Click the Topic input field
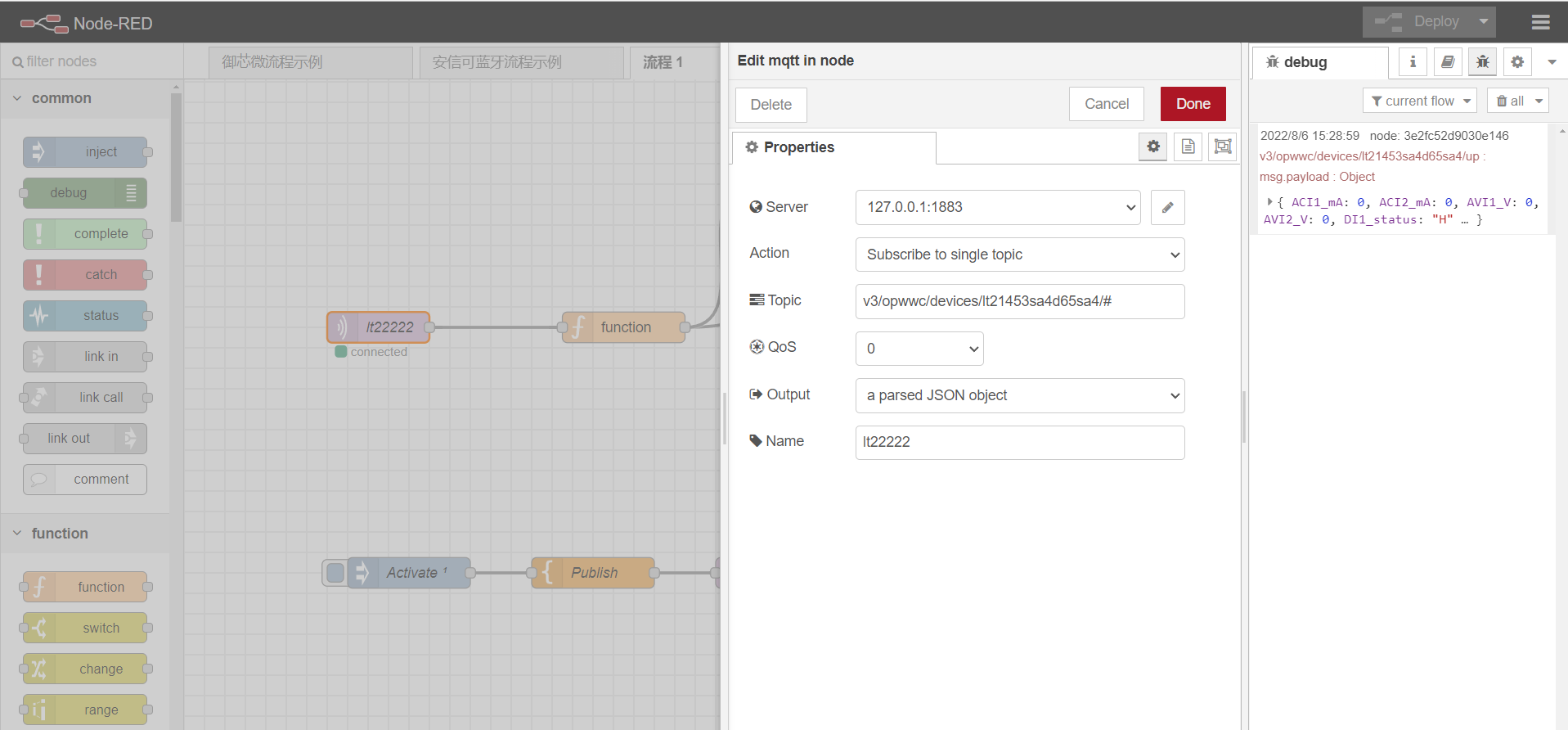 pos(1020,301)
